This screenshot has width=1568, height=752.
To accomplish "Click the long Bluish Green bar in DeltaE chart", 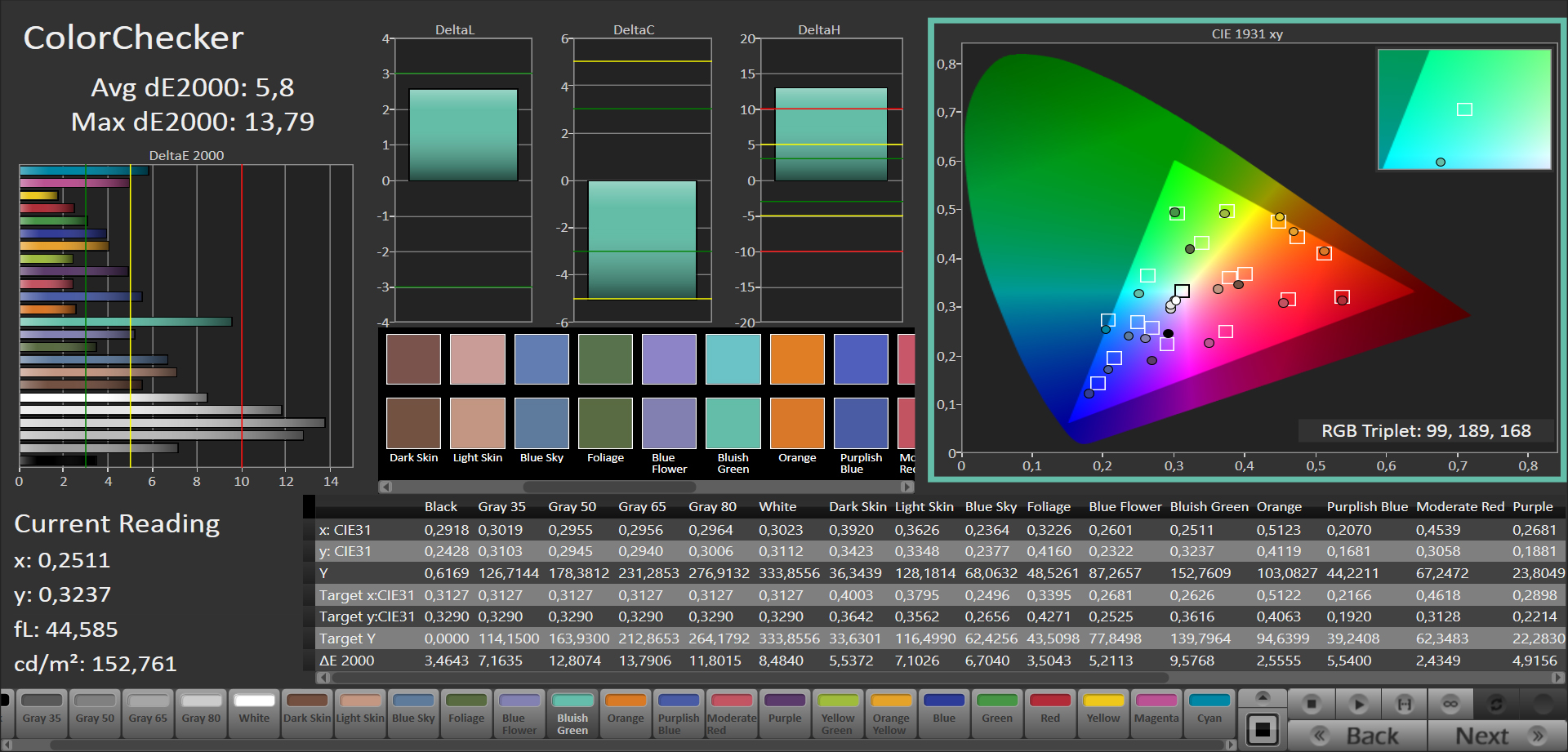I will pyautogui.click(x=126, y=322).
